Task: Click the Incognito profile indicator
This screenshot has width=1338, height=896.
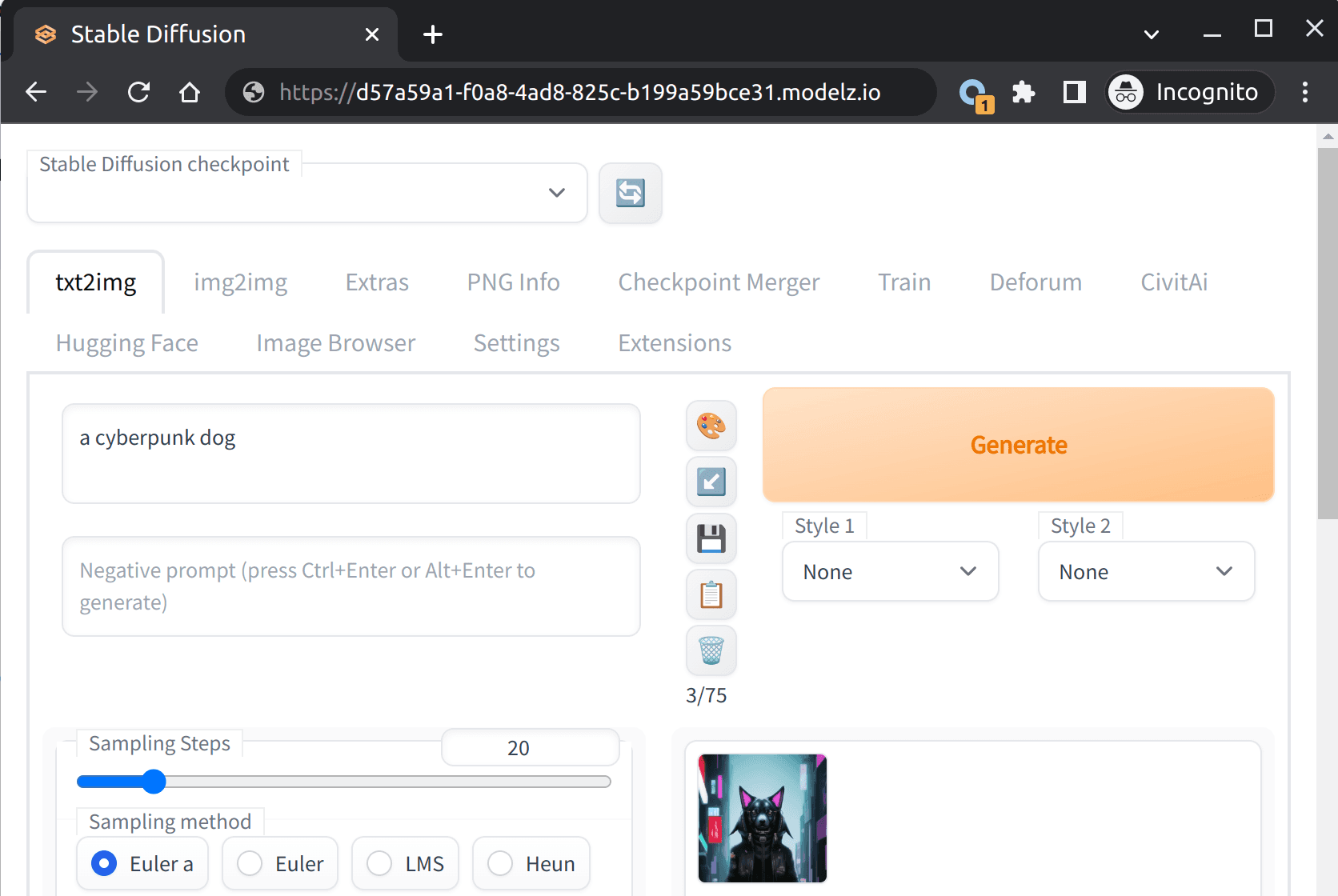Action: pyautogui.click(x=1190, y=92)
